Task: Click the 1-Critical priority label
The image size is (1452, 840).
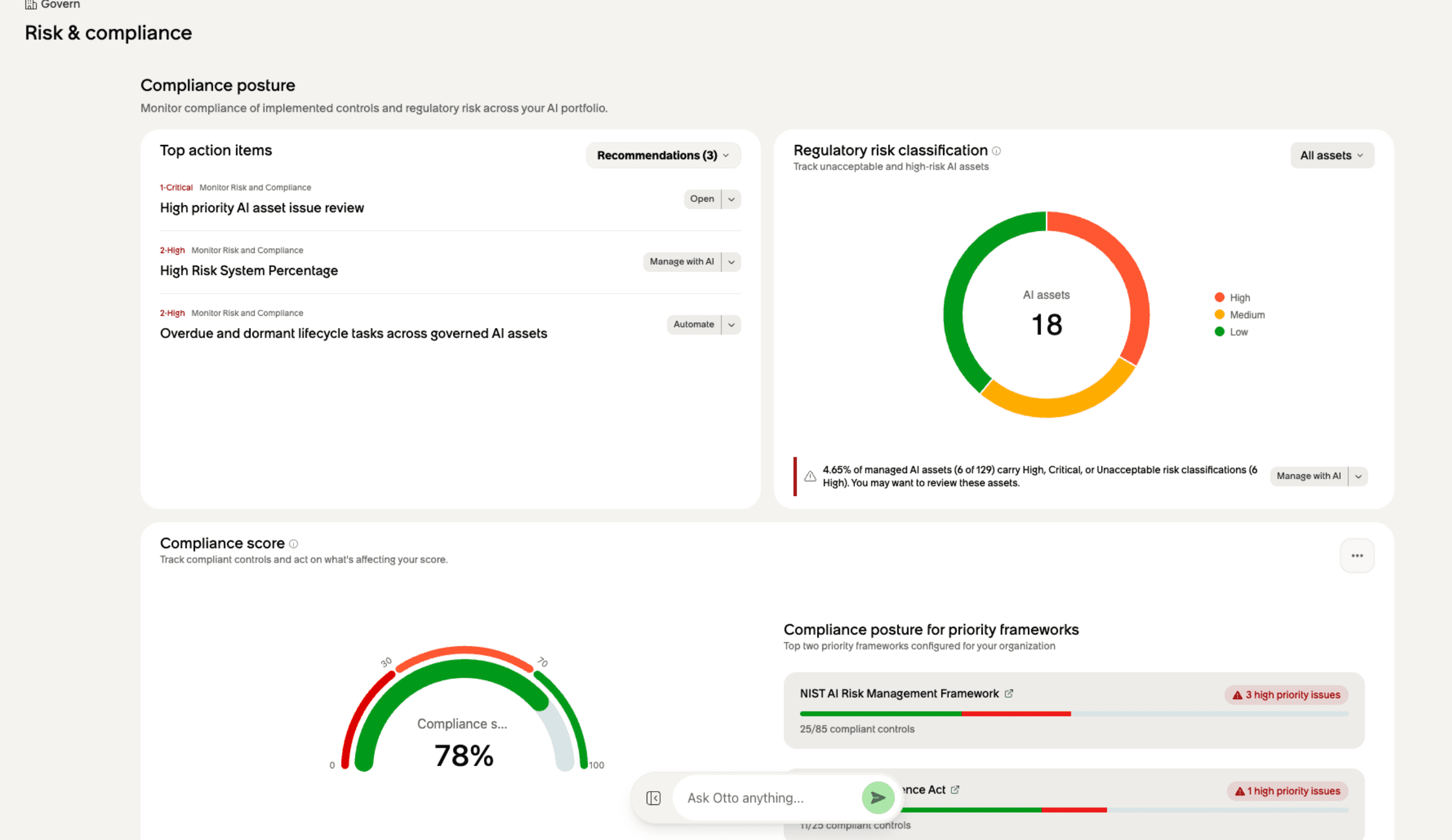Action: [x=177, y=188]
